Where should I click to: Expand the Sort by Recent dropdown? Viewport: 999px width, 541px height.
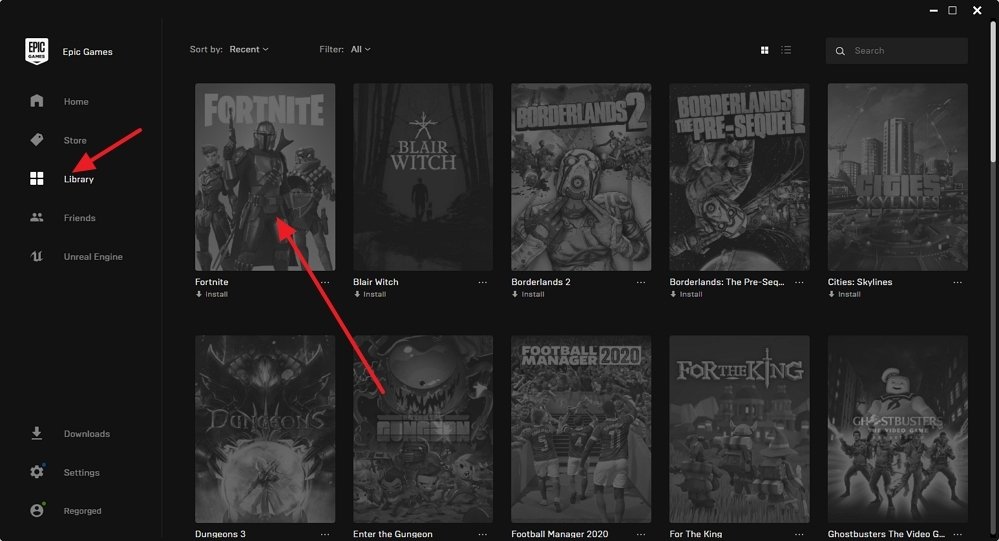tap(249, 49)
